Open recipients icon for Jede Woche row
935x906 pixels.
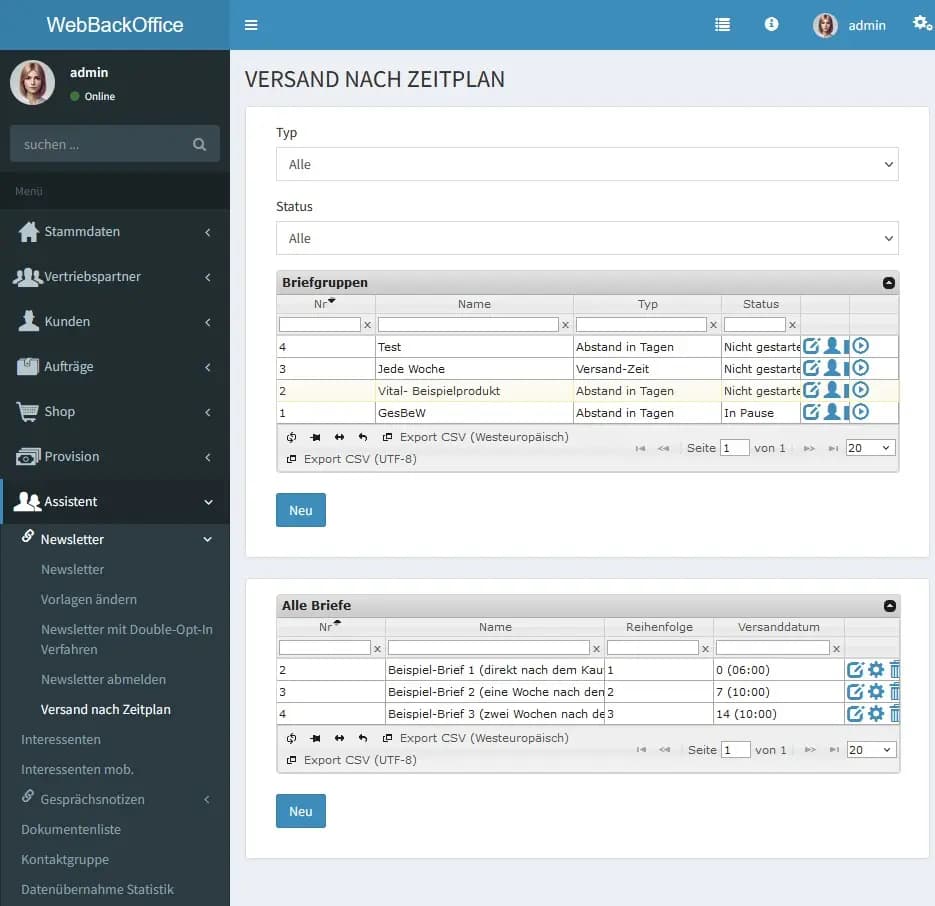pyautogui.click(x=832, y=368)
